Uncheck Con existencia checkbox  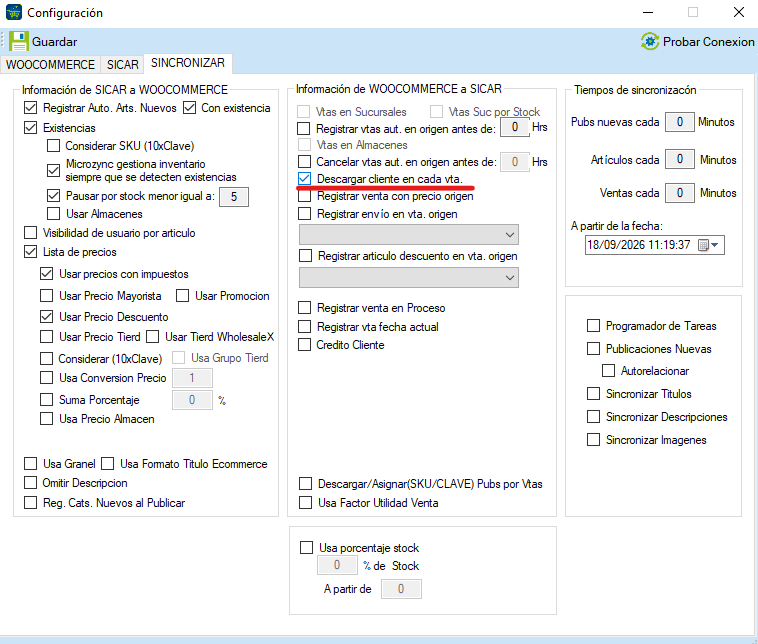(x=189, y=108)
